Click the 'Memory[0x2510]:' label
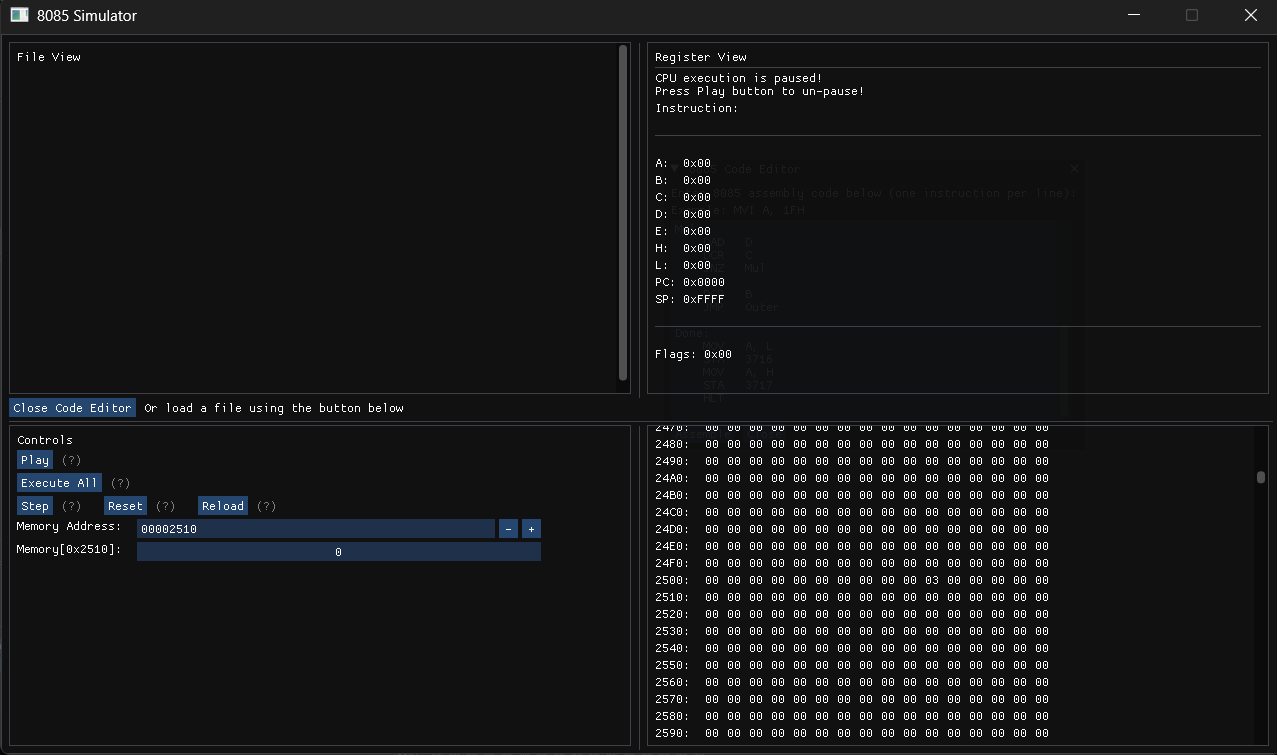The height and width of the screenshot is (755, 1277). coord(69,549)
